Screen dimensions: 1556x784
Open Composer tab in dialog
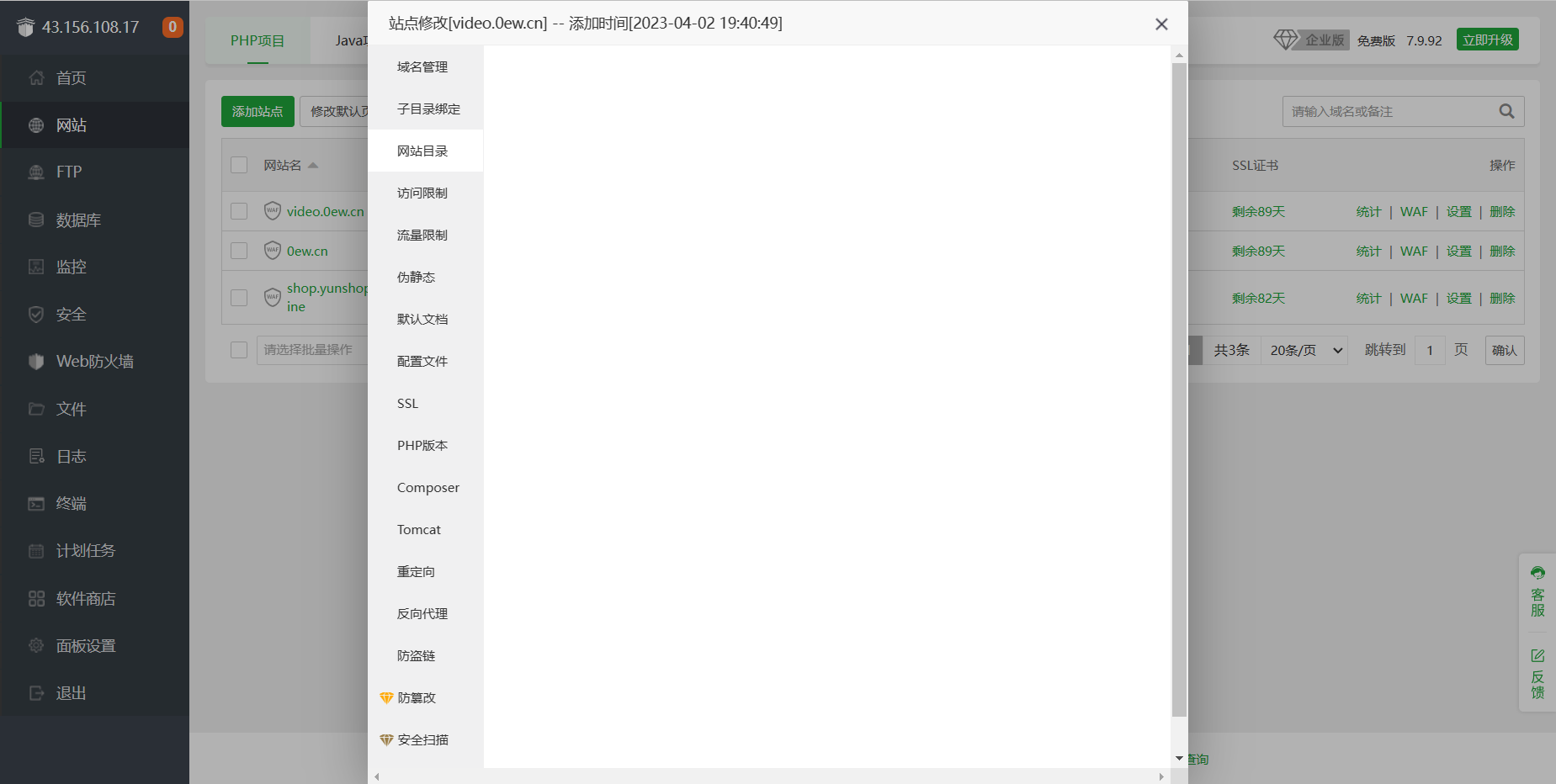coord(425,487)
